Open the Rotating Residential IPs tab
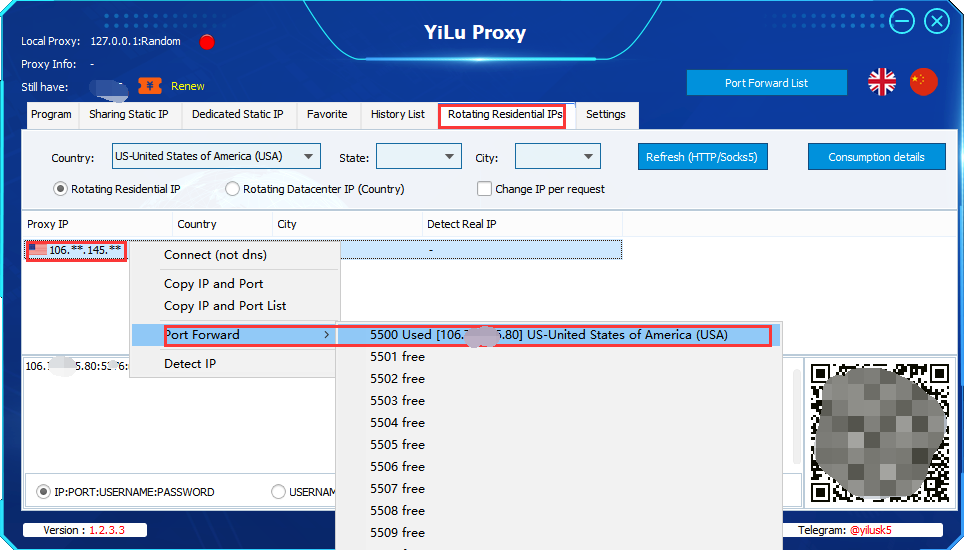The image size is (964, 550). (505, 114)
